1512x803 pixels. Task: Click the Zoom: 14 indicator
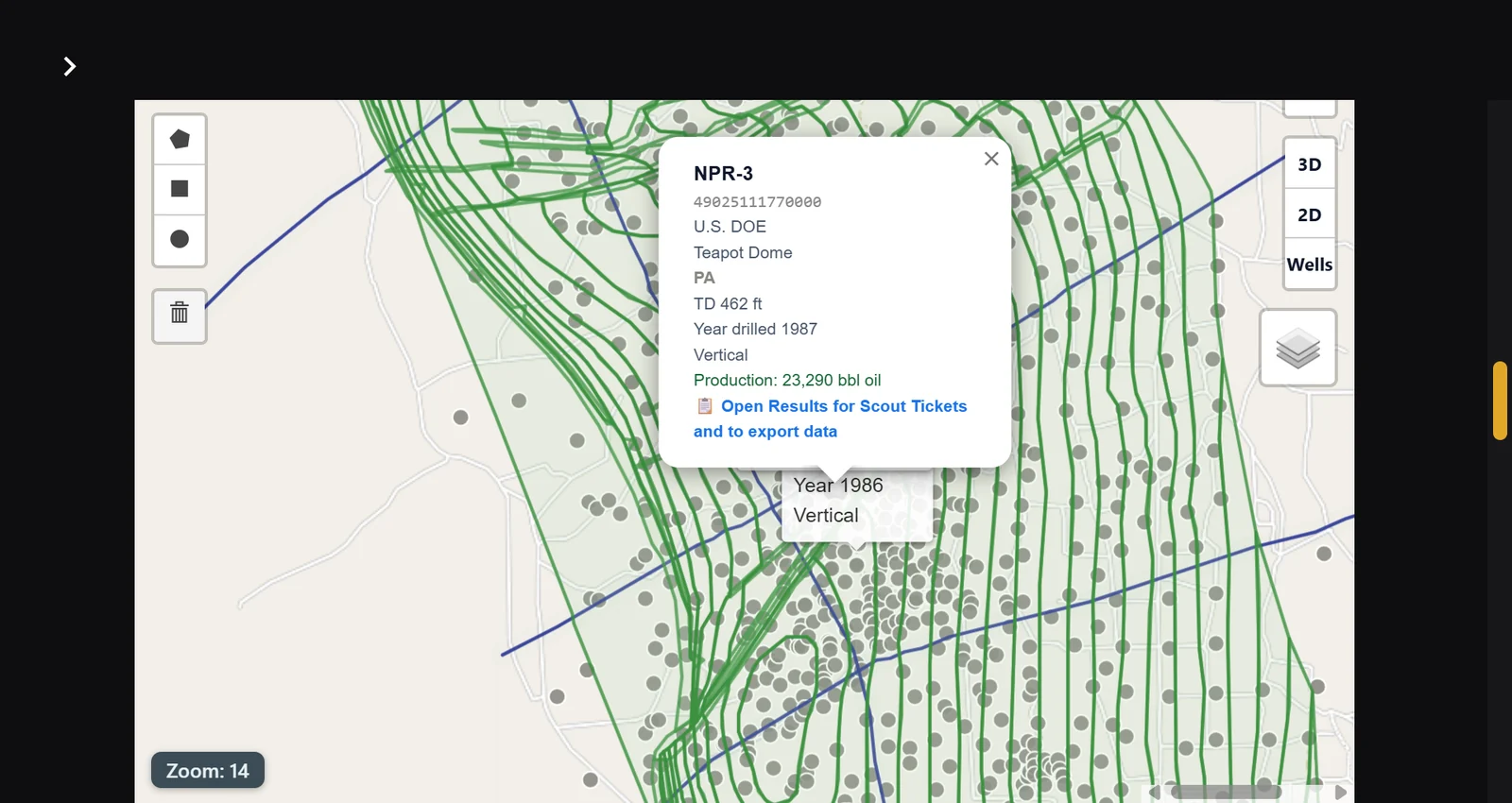208,771
